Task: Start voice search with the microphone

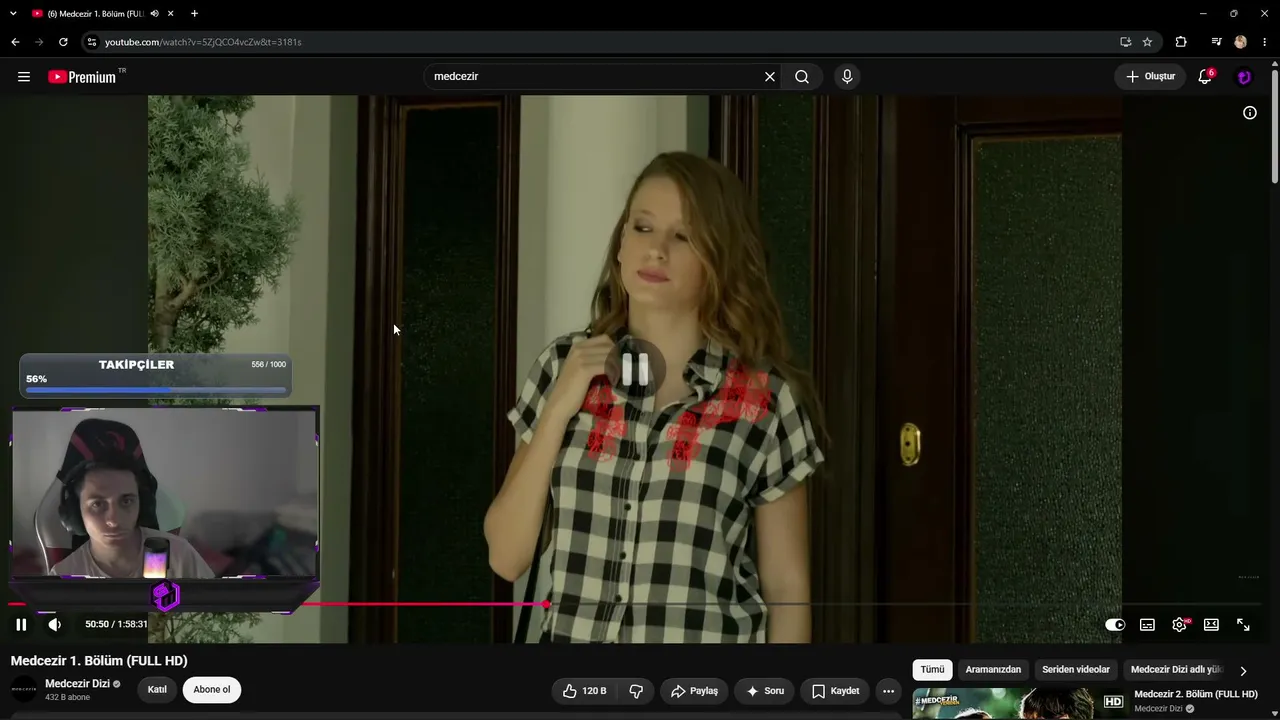Action: 847,77
